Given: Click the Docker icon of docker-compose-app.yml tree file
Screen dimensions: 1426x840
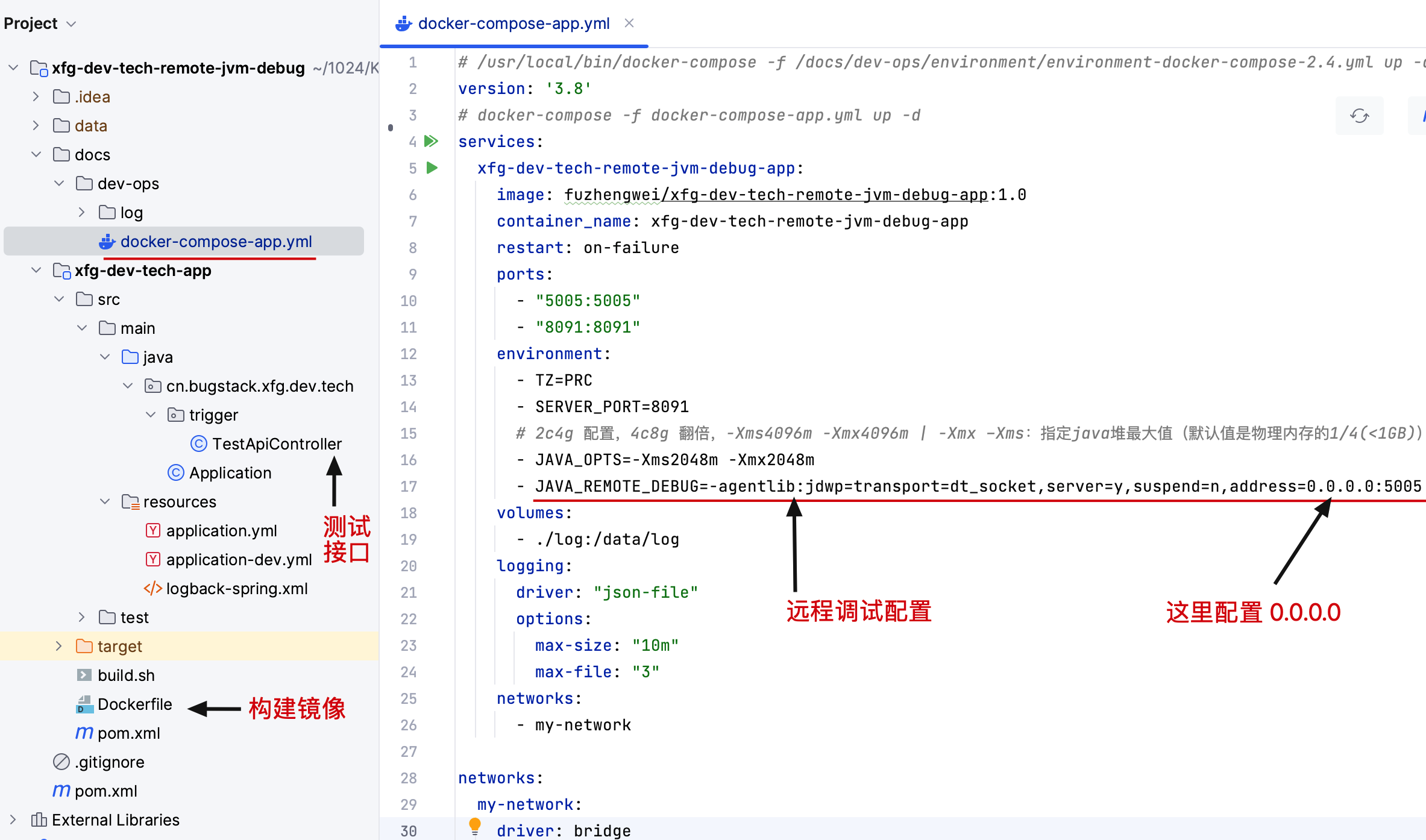Looking at the screenshot, I should [107, 242].
